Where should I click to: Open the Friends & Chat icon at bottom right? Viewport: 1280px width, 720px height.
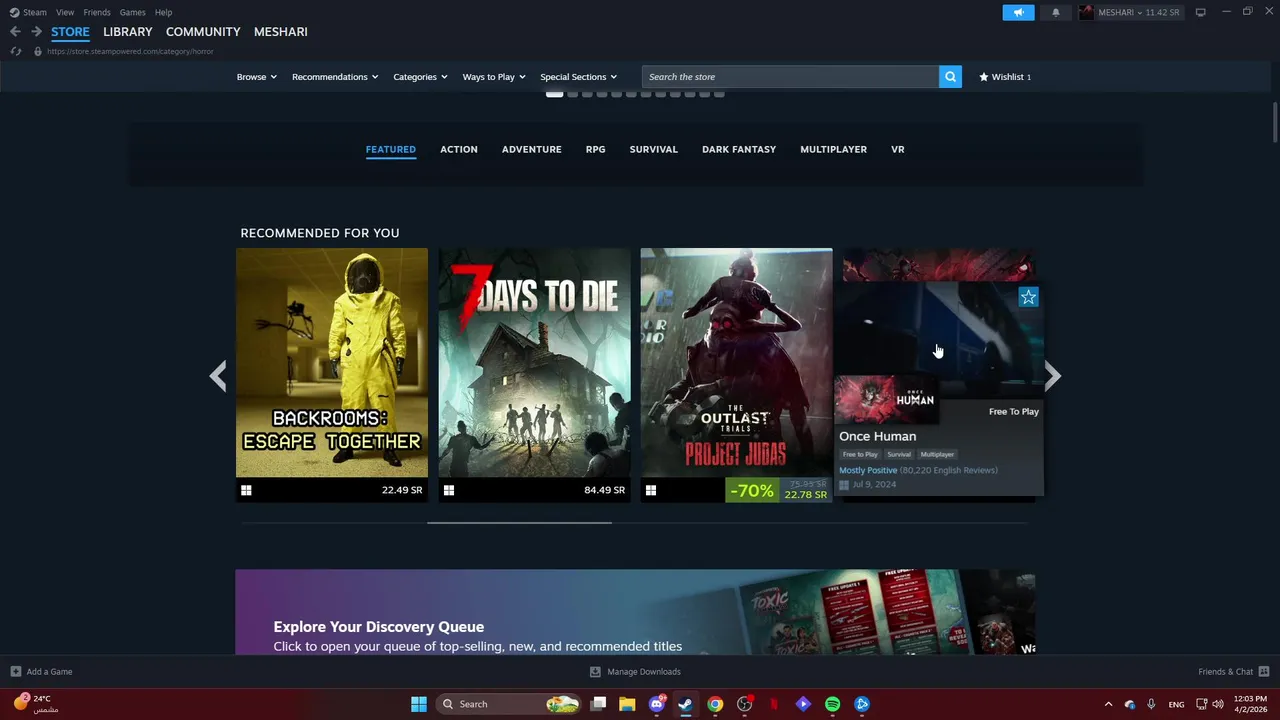coord(1264,672)
